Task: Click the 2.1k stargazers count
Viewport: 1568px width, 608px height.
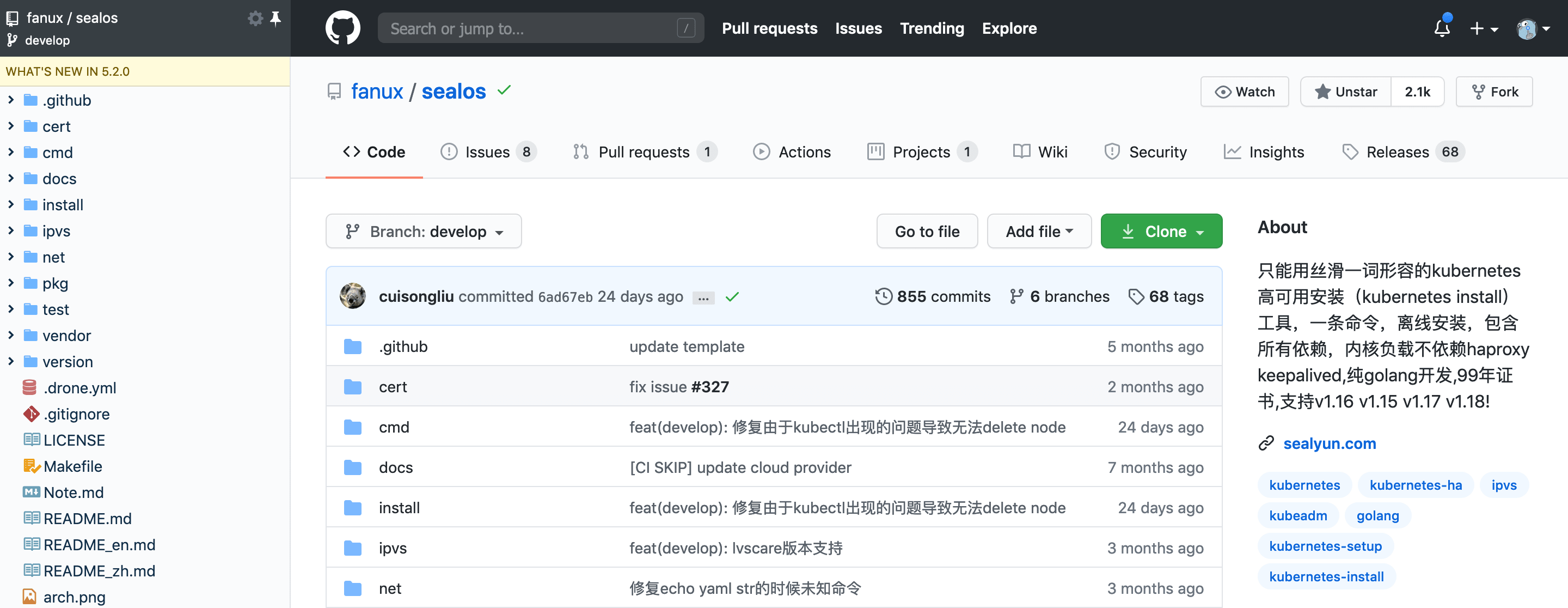Action: [x=1417, y=92]
